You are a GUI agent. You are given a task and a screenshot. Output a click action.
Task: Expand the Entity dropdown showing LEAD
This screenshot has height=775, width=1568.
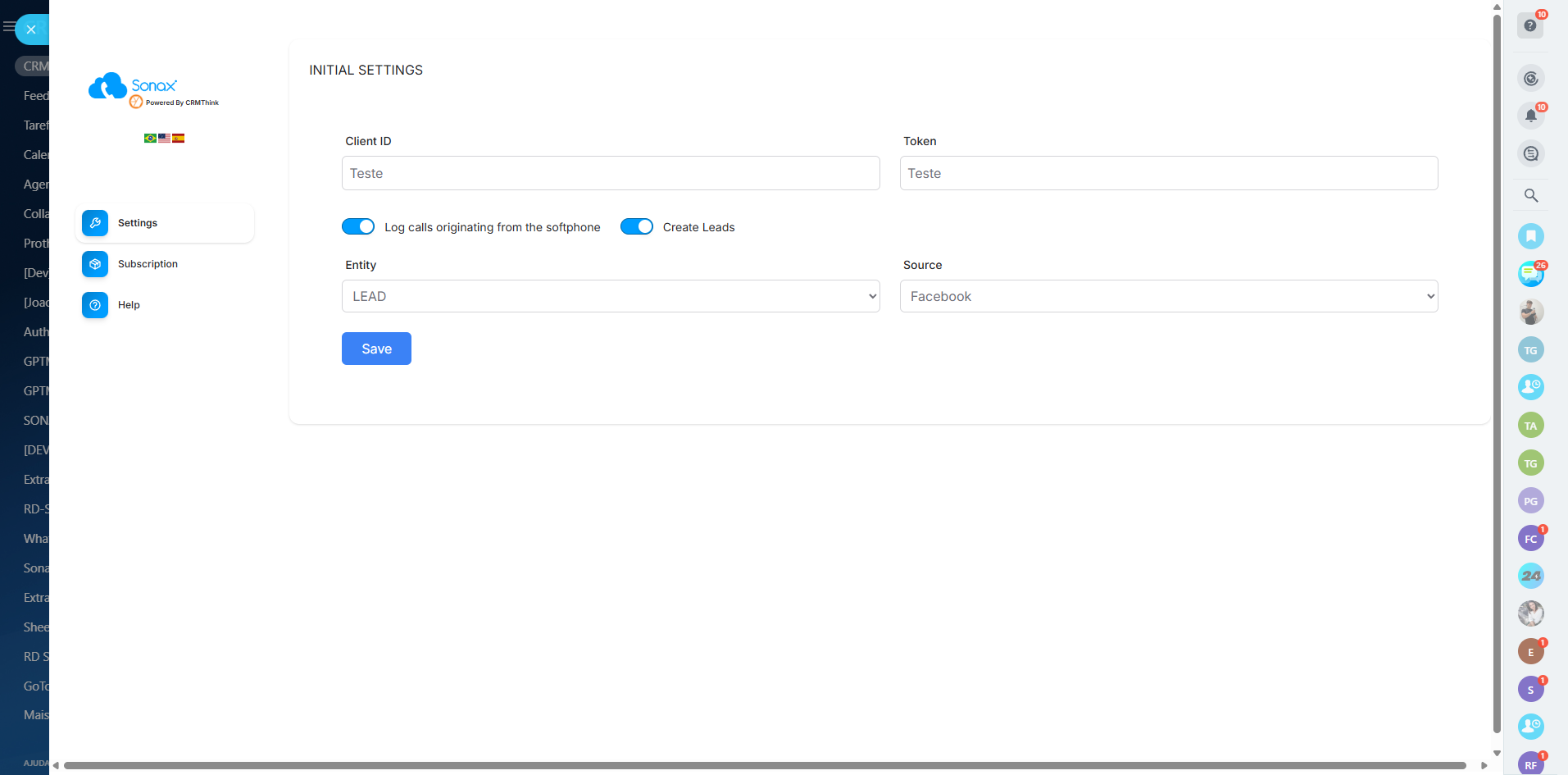point(611,296)
